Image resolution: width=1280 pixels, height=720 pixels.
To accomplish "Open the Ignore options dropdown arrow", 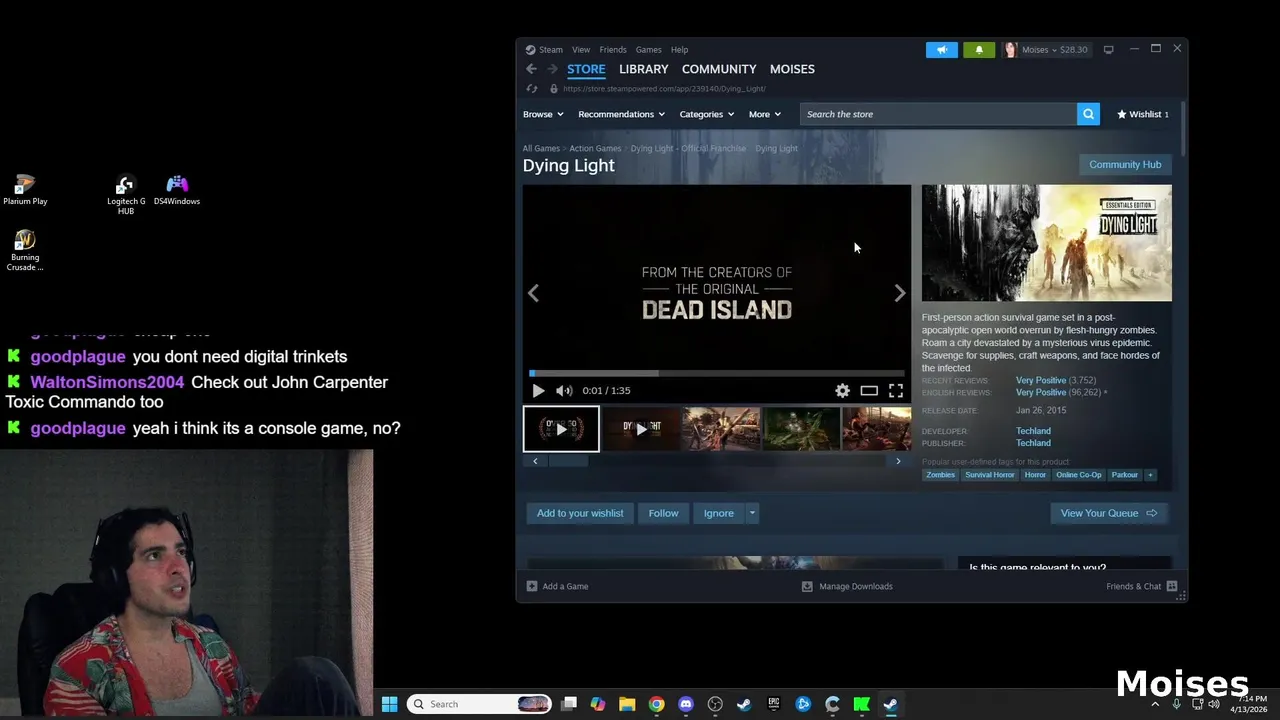I will [752, 513].
